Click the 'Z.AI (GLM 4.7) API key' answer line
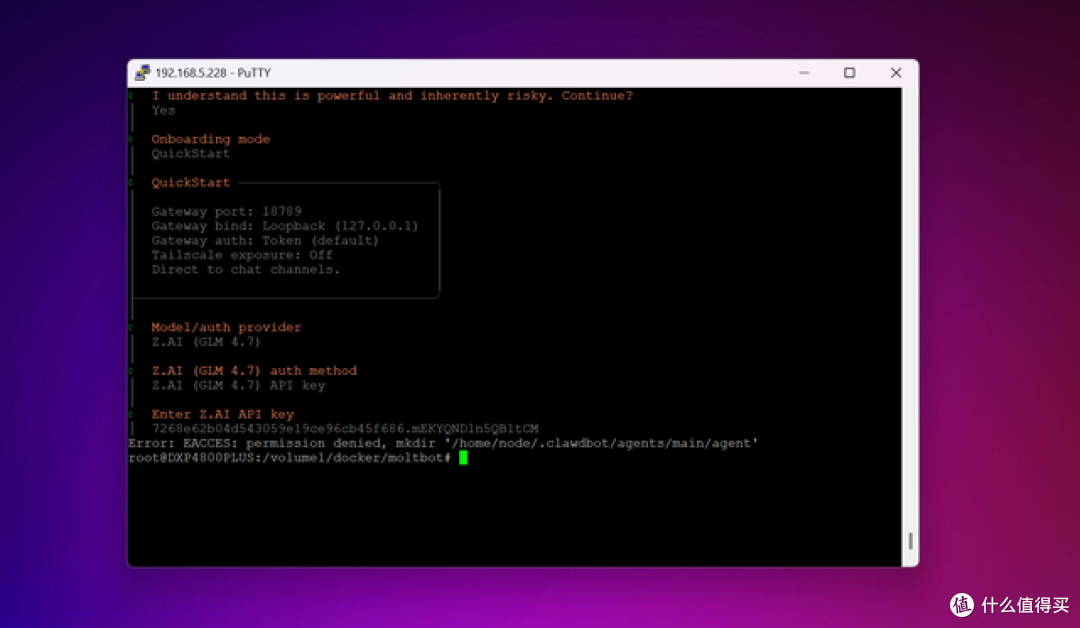Screen dimensions: 1080x628 click(x=238, y=385)
